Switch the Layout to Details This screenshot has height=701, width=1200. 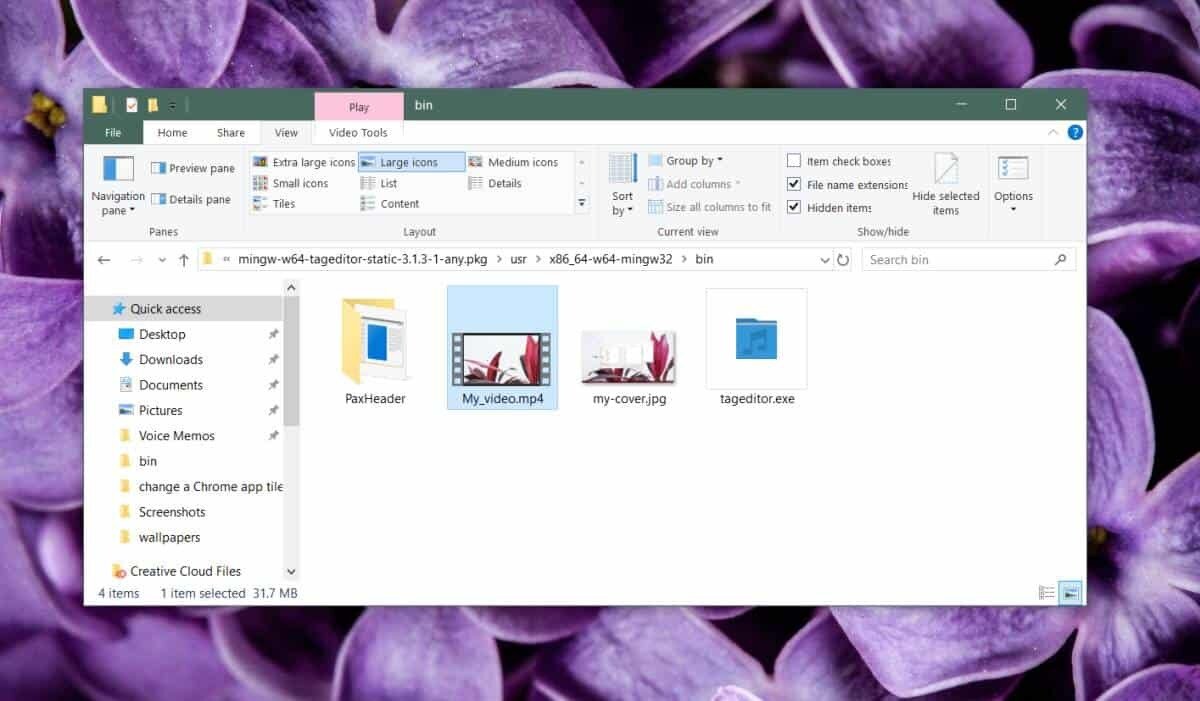pyautogui.click(x=503, y=182)
